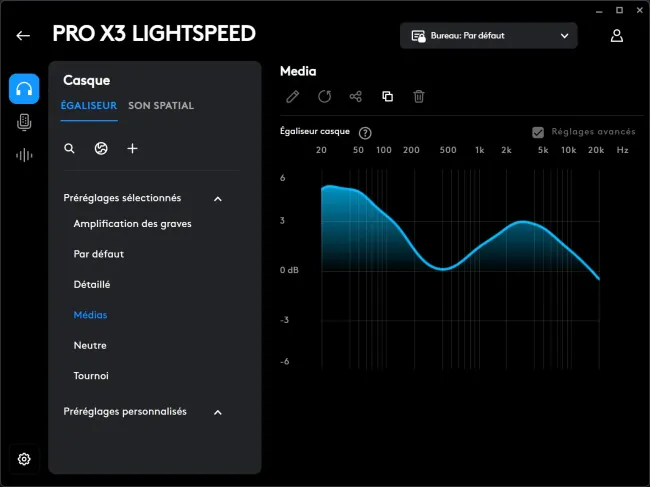This screenshot has height=487, width=650.
Task: Close the G HUB window
Action: click(640, 10)
